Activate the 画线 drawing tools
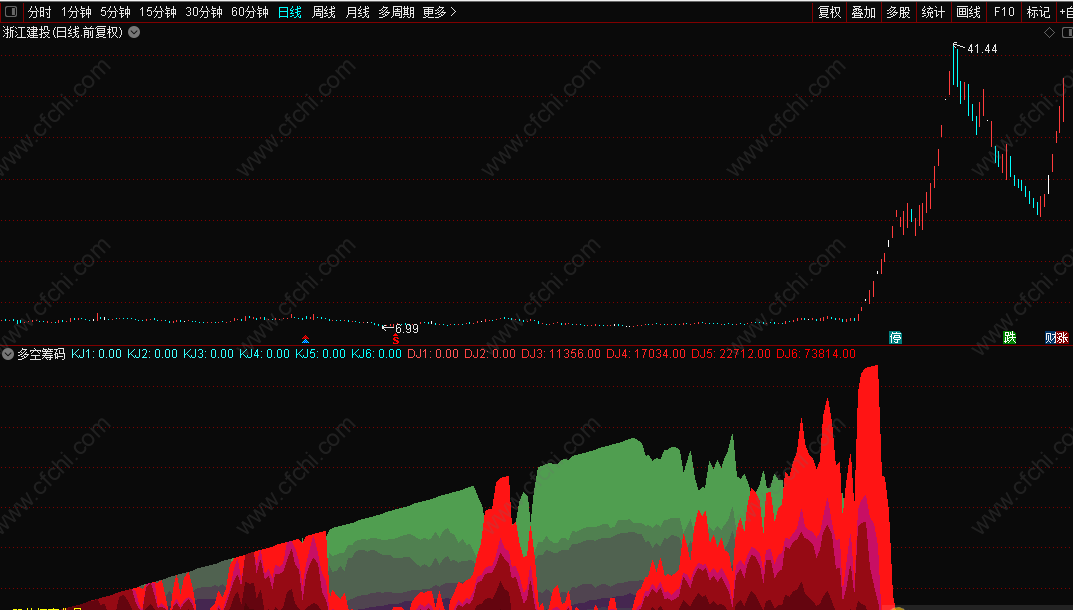Screen dimensions: 1073x610 (x=968, y=12)
